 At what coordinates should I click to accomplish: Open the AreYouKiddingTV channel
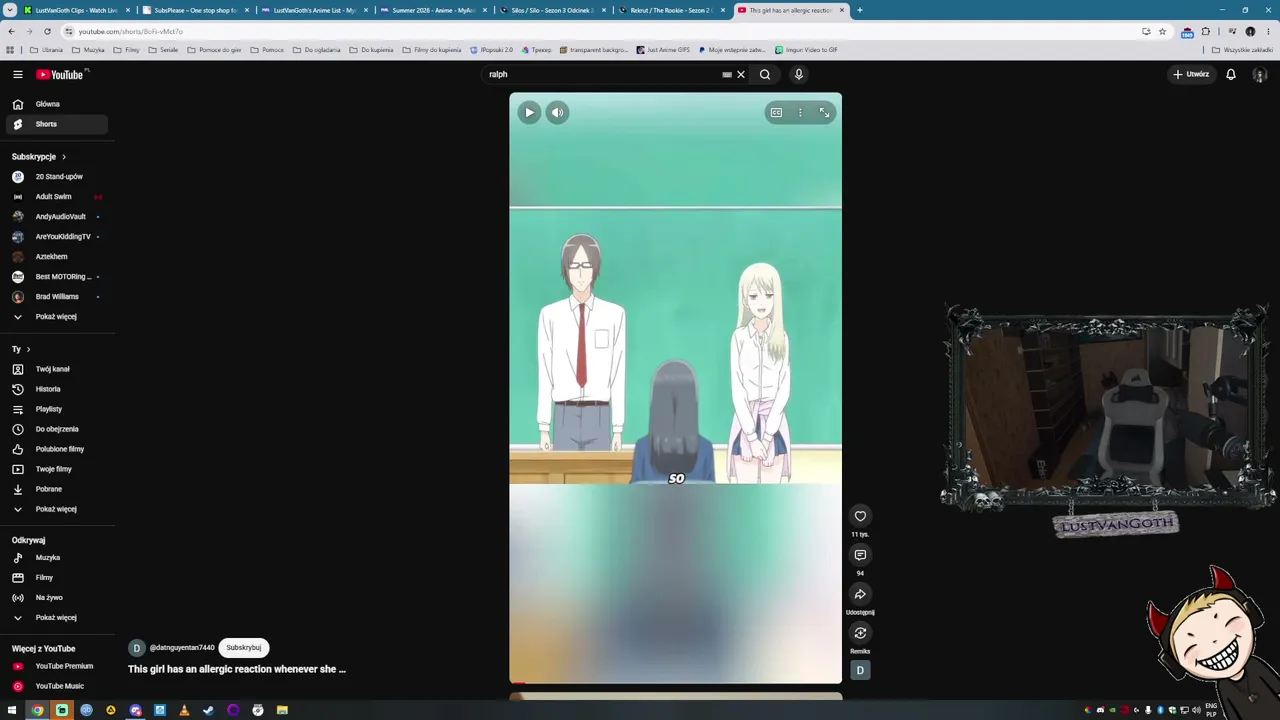click(57, 237)
